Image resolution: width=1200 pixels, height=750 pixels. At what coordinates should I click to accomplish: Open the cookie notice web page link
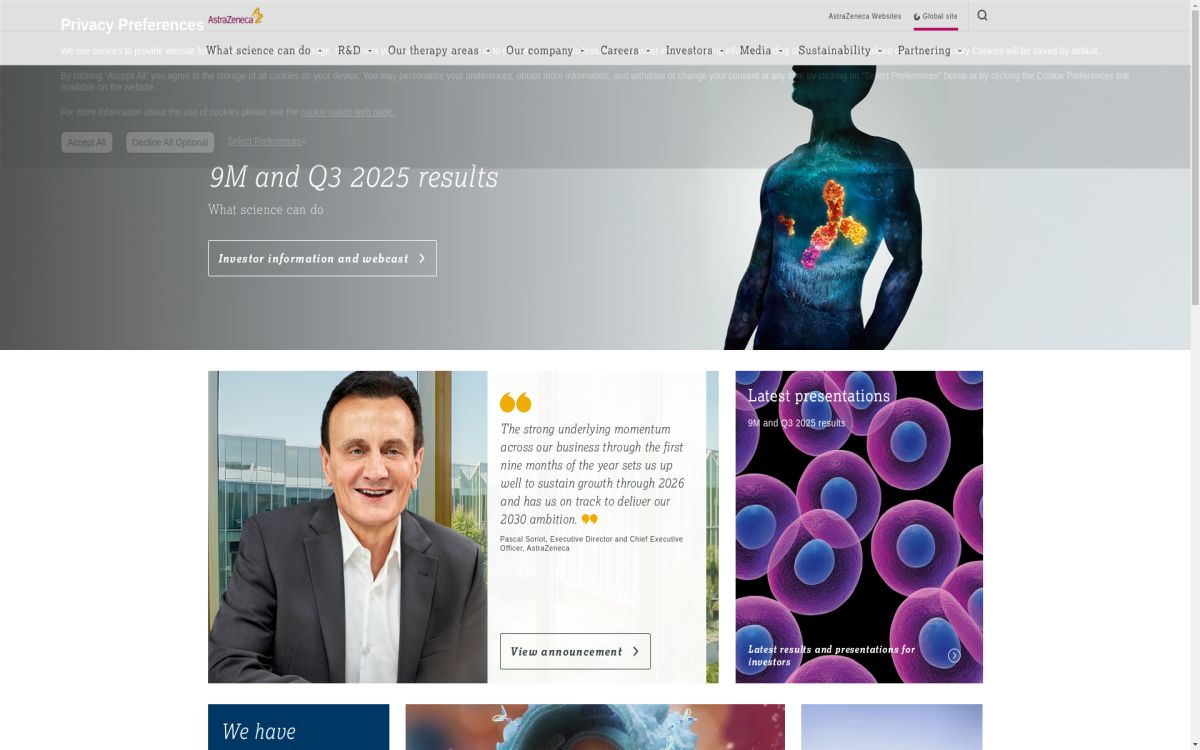tap(347, 112)
